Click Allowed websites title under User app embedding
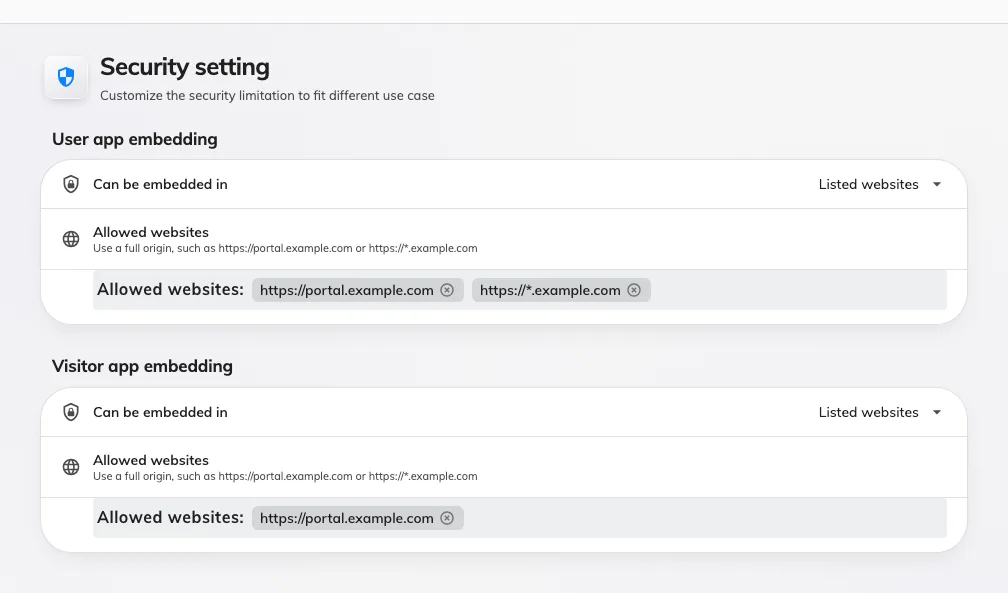Screen dimensions: 1008x593 [x=150, y=232]
